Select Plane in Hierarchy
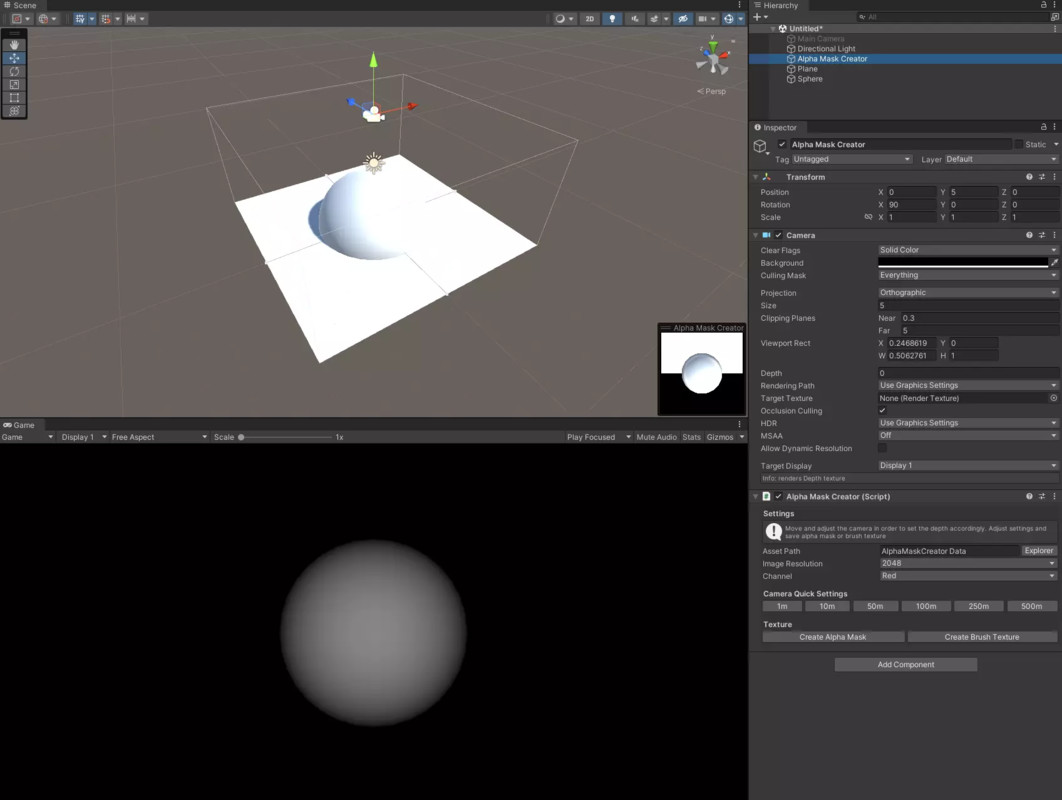Viewport: 1062px width, 800px height. tap(807, 68)
